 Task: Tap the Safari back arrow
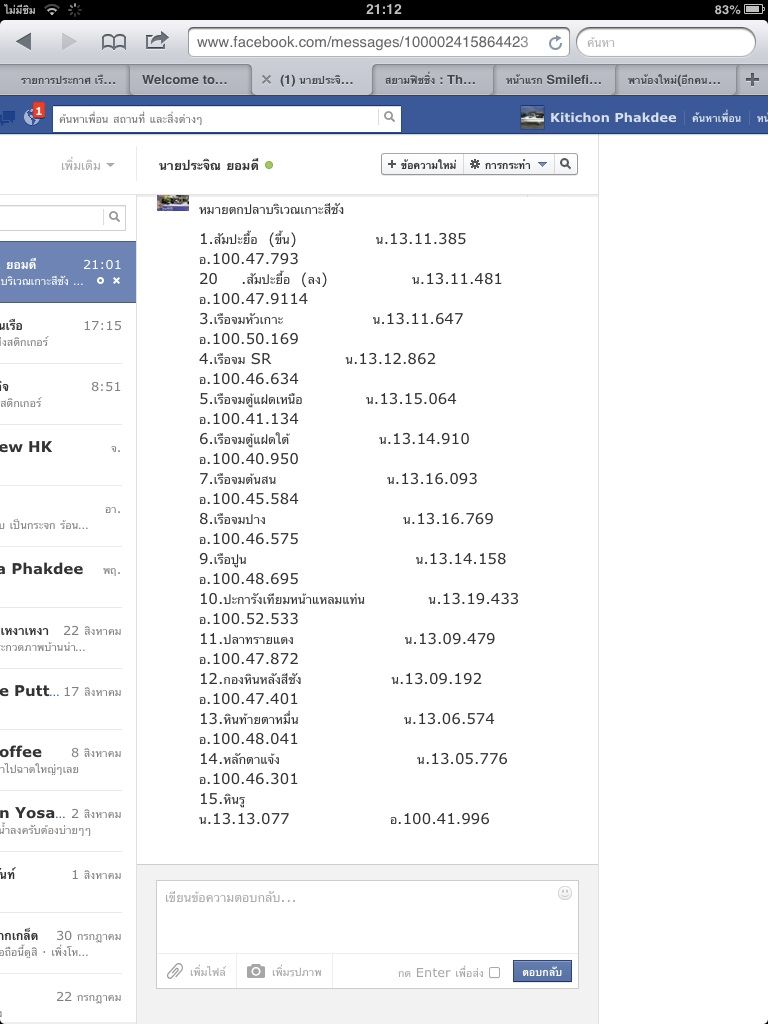24,42
